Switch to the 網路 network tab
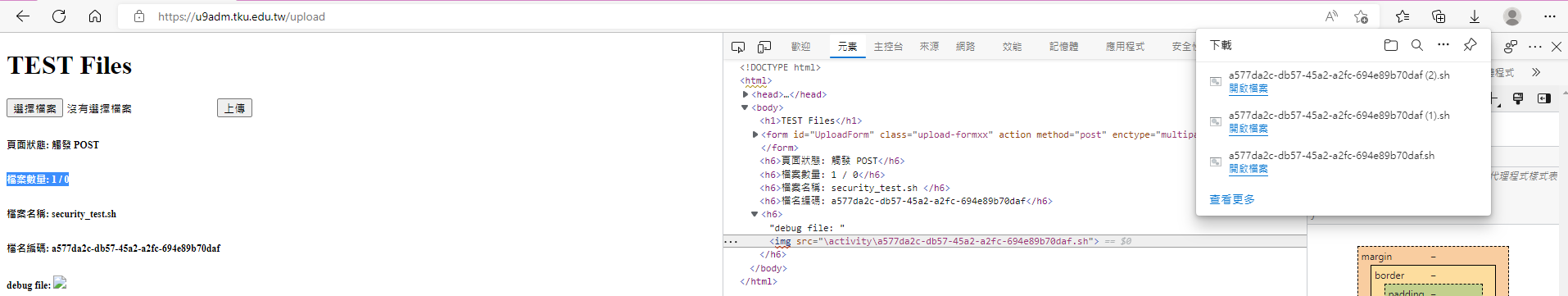The height and width of the screenshot is (296, 1568). click(965, 47)
